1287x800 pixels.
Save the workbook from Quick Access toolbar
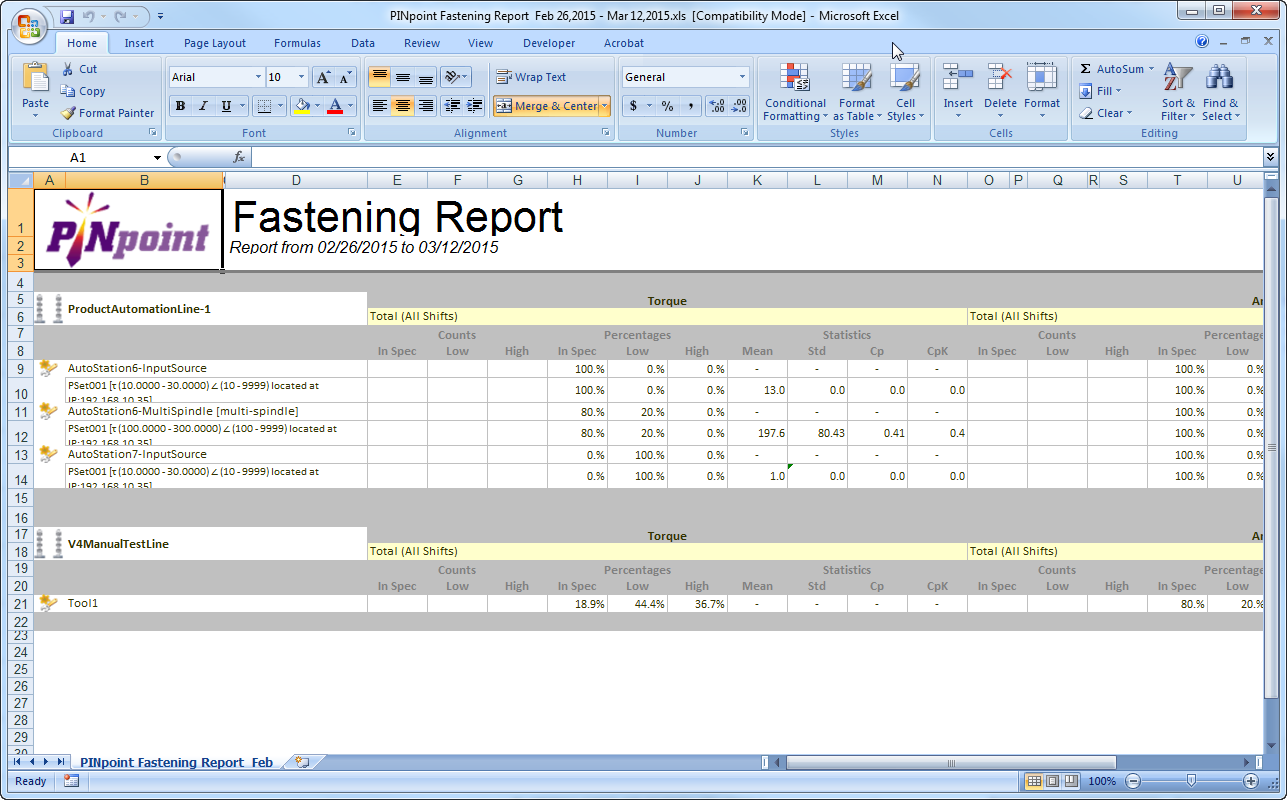[67, 16]
